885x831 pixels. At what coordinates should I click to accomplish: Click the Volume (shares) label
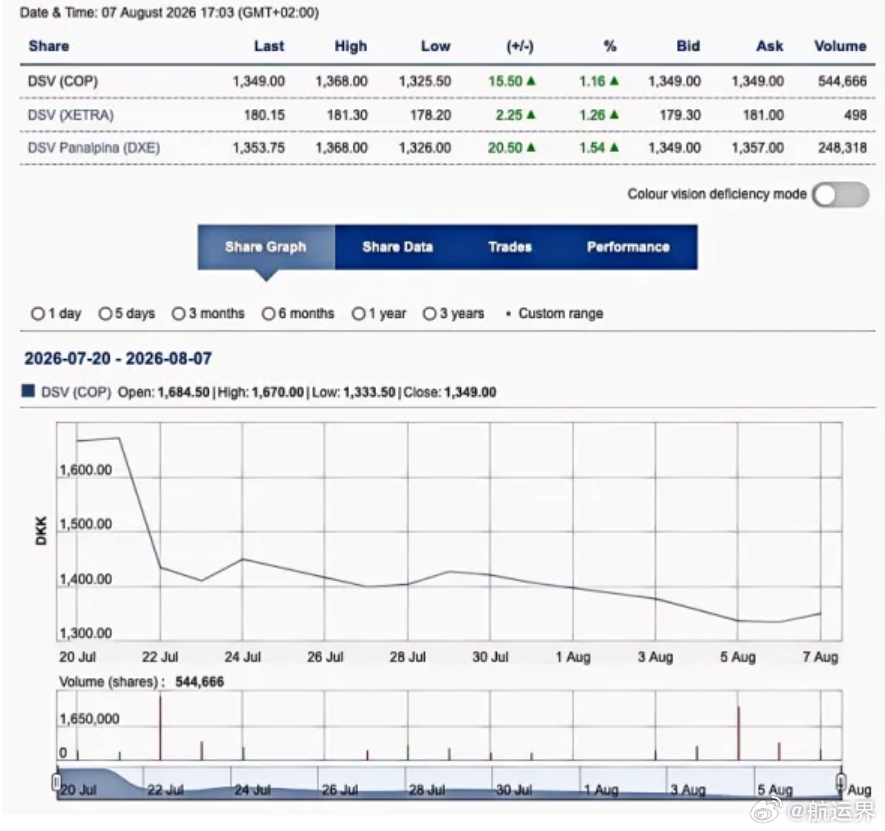point(112,682)
